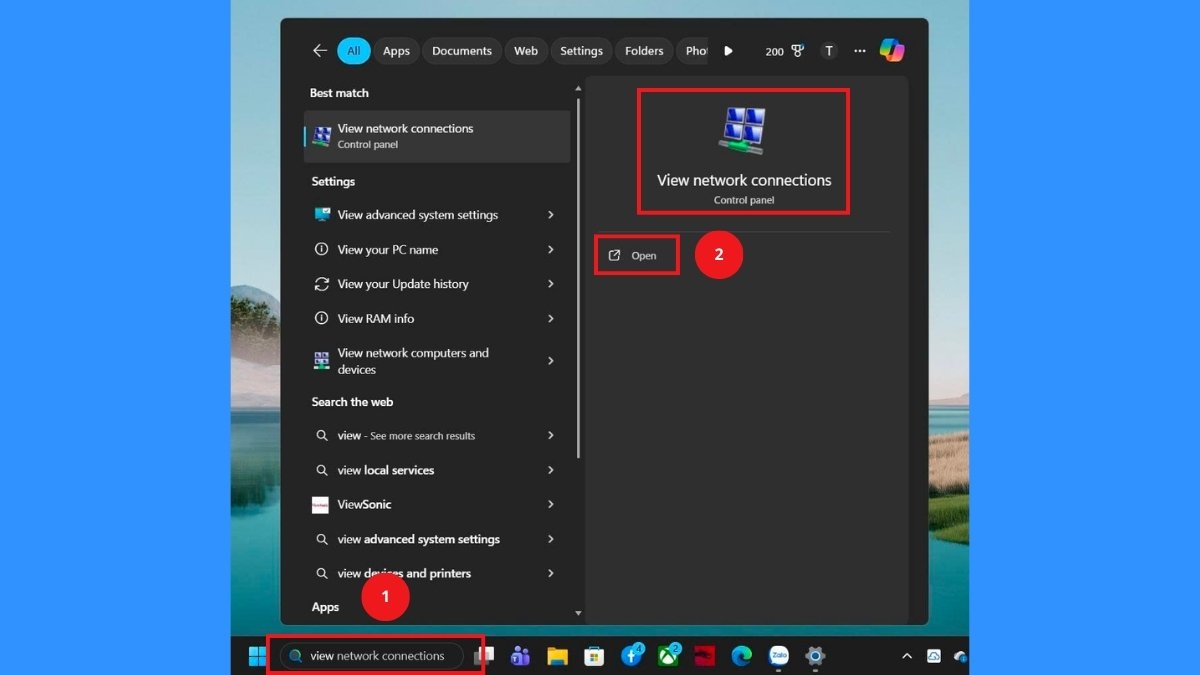Click the T user profile avatar
The width and height of the screenshot is (1200, 675).
[828, 51]
